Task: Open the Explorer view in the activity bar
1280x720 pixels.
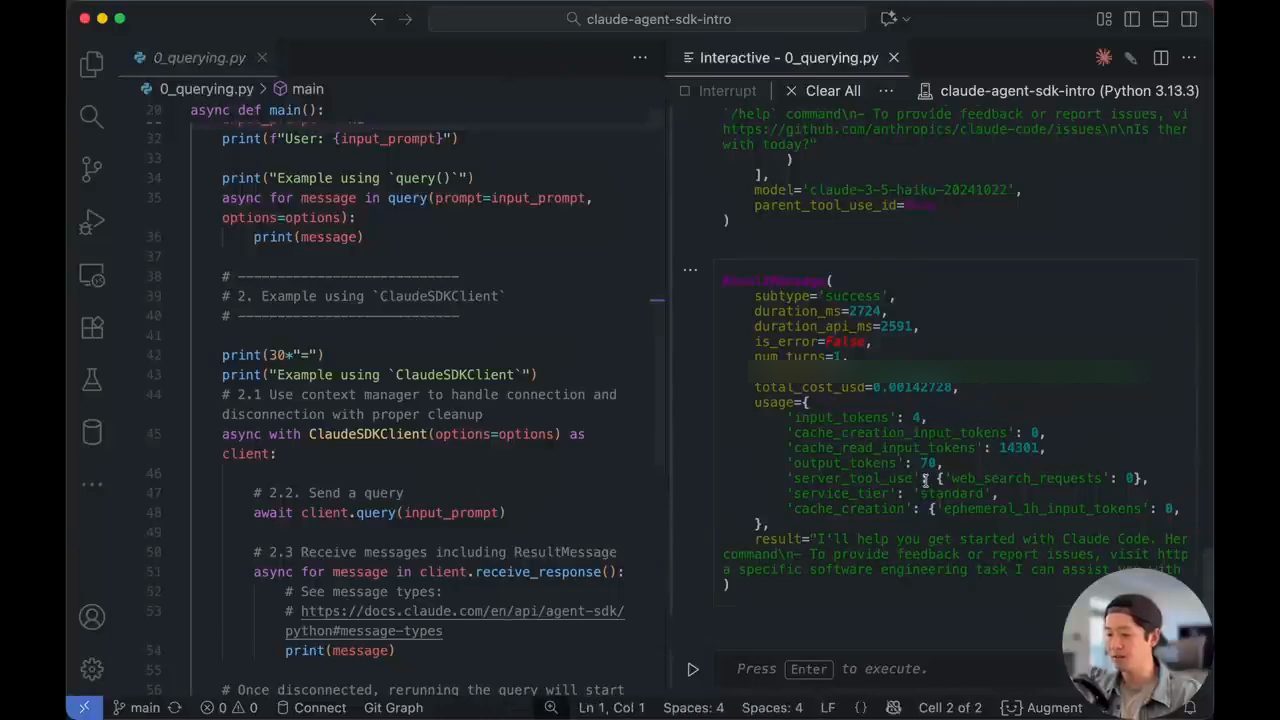Action: tap(92, 65)
